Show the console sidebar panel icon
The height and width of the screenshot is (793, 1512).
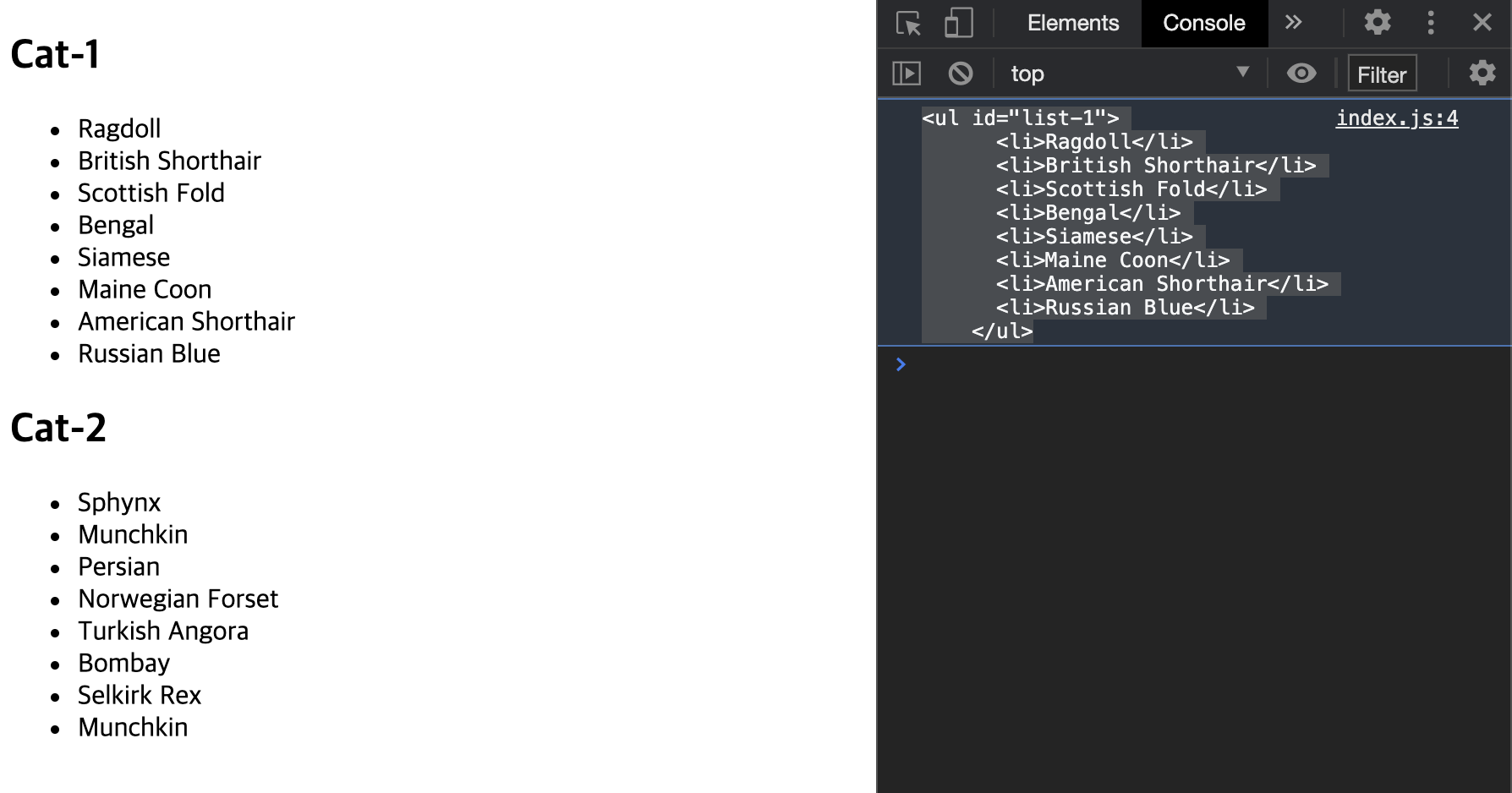click(x=907, y=74)
